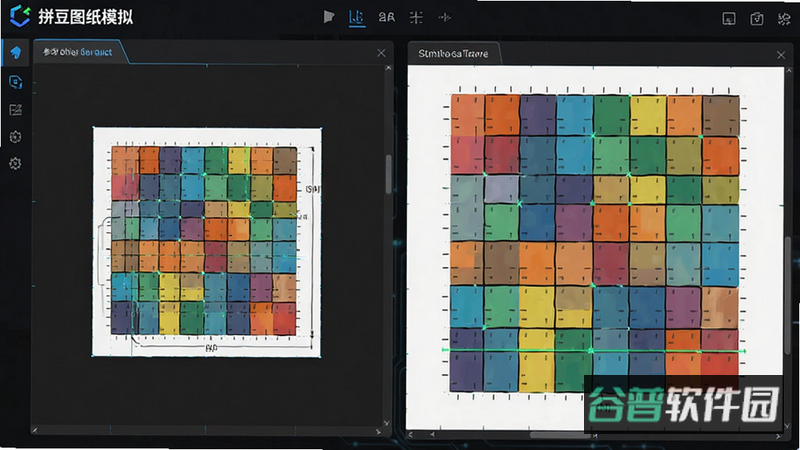Click the green guide line on enlarged pattern

(x=593, y=351)
